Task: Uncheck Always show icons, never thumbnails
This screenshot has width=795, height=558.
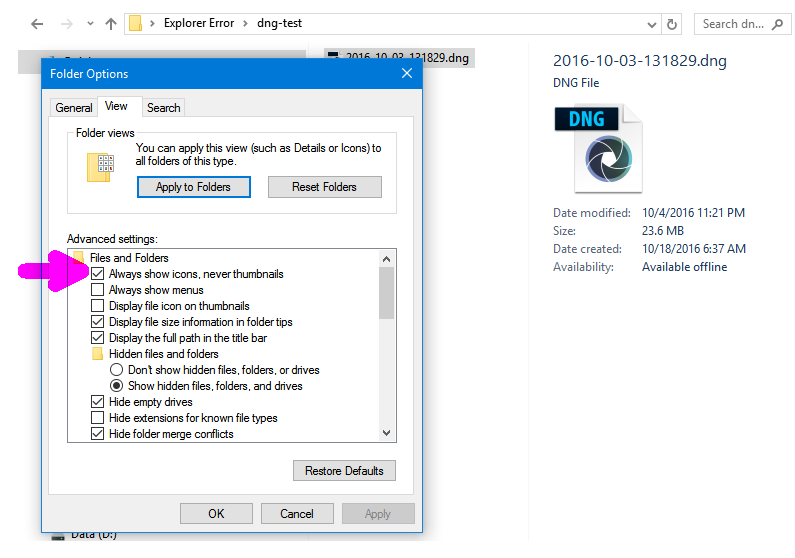Action: (x=97, y=274)
